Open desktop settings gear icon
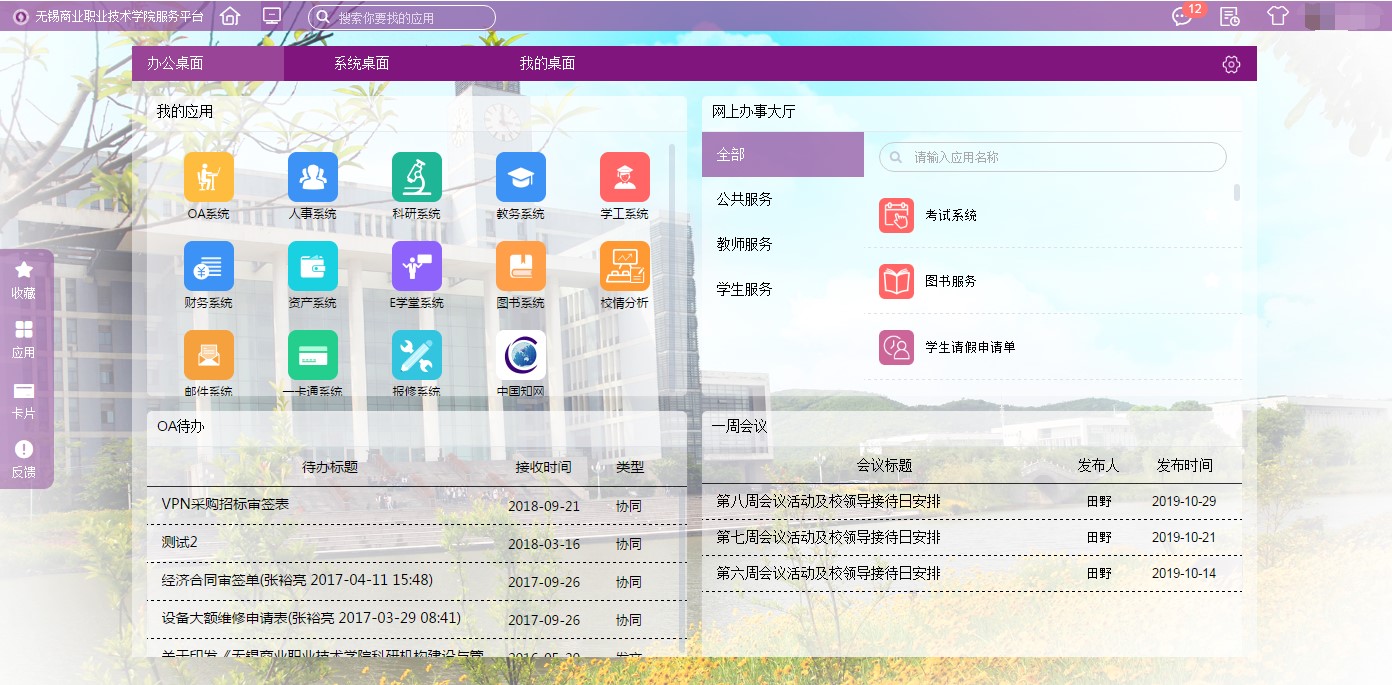Viewport: 1392px width, 685px height. [x=1231, y=64]
